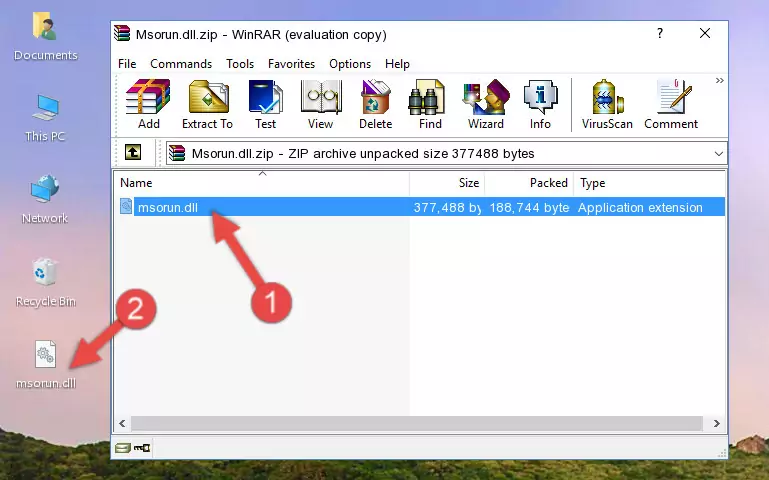Select the Recycle Bin desktop icon

(x=45, y=283)
